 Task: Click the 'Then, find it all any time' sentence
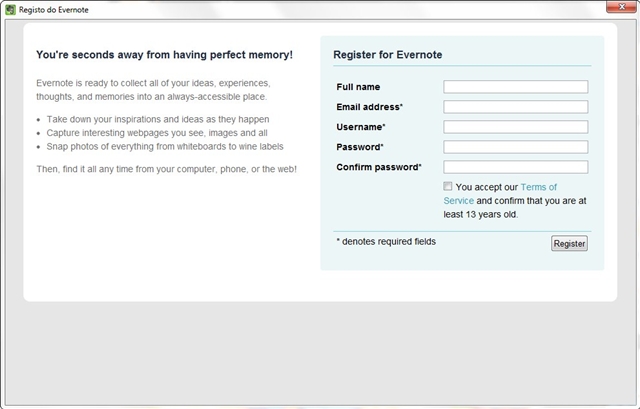pos(167,169)
